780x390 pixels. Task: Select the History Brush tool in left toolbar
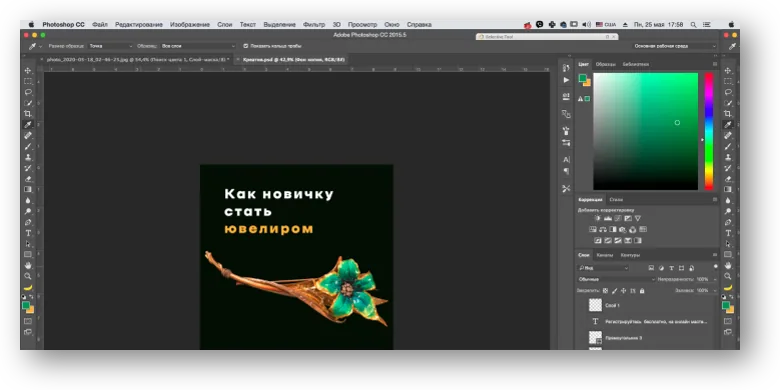(28, 168)
